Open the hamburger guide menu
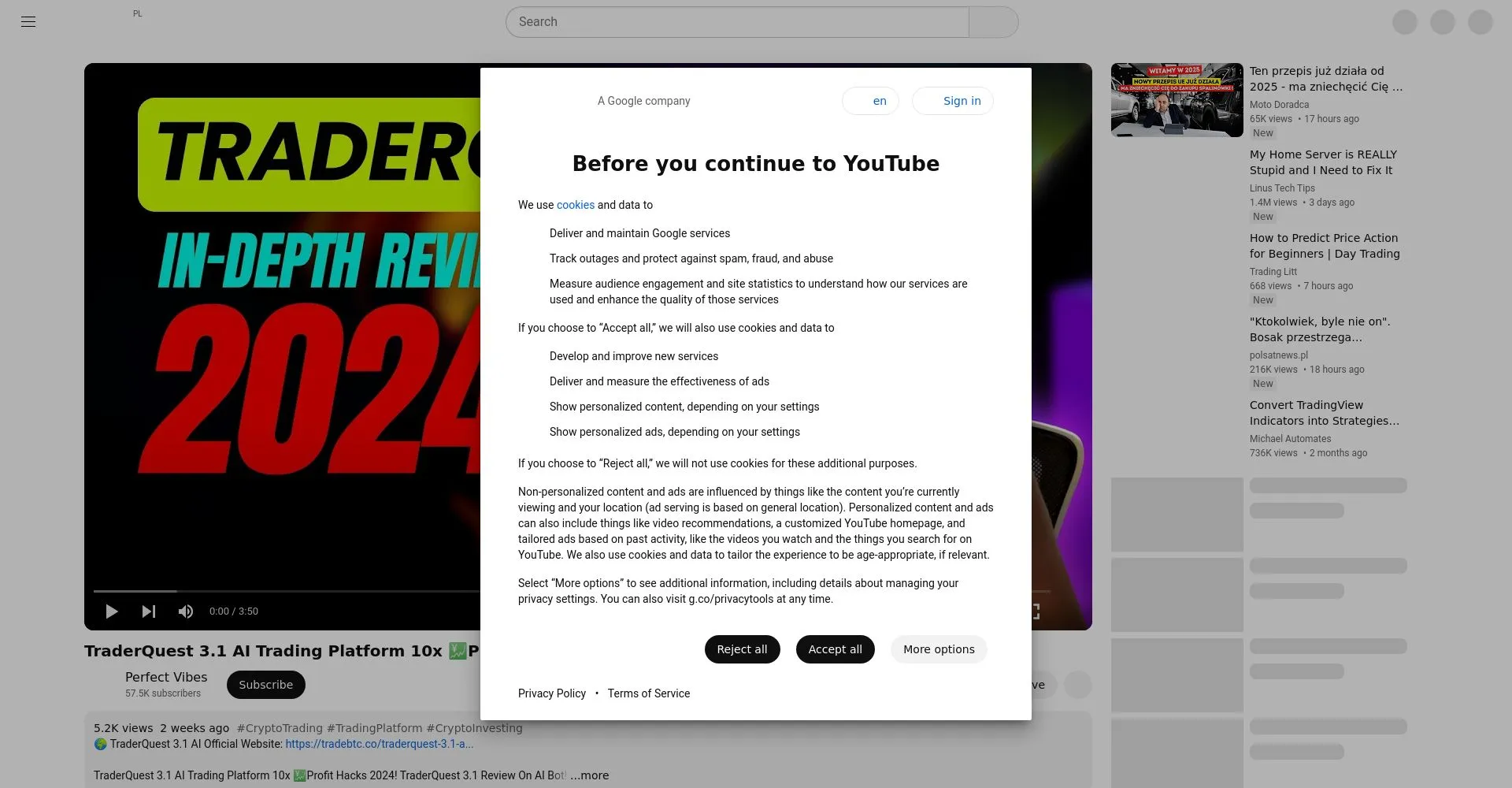 click(28, 22)
